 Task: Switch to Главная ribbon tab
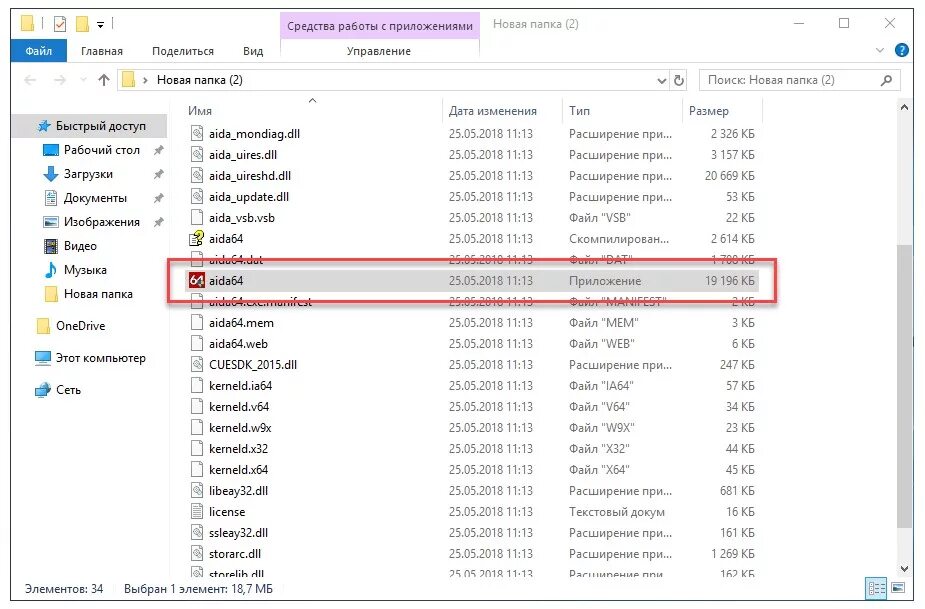(101, 51)
